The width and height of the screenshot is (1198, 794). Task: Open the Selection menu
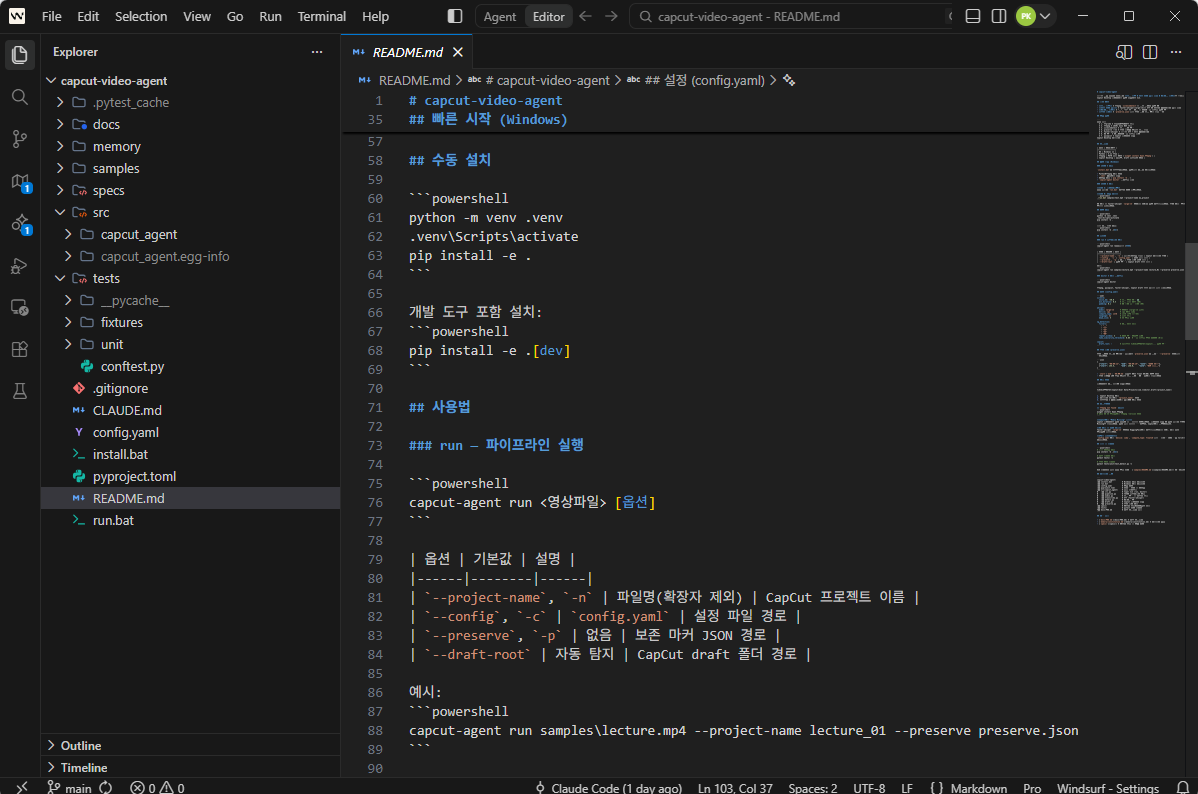[x=141, y=16]
